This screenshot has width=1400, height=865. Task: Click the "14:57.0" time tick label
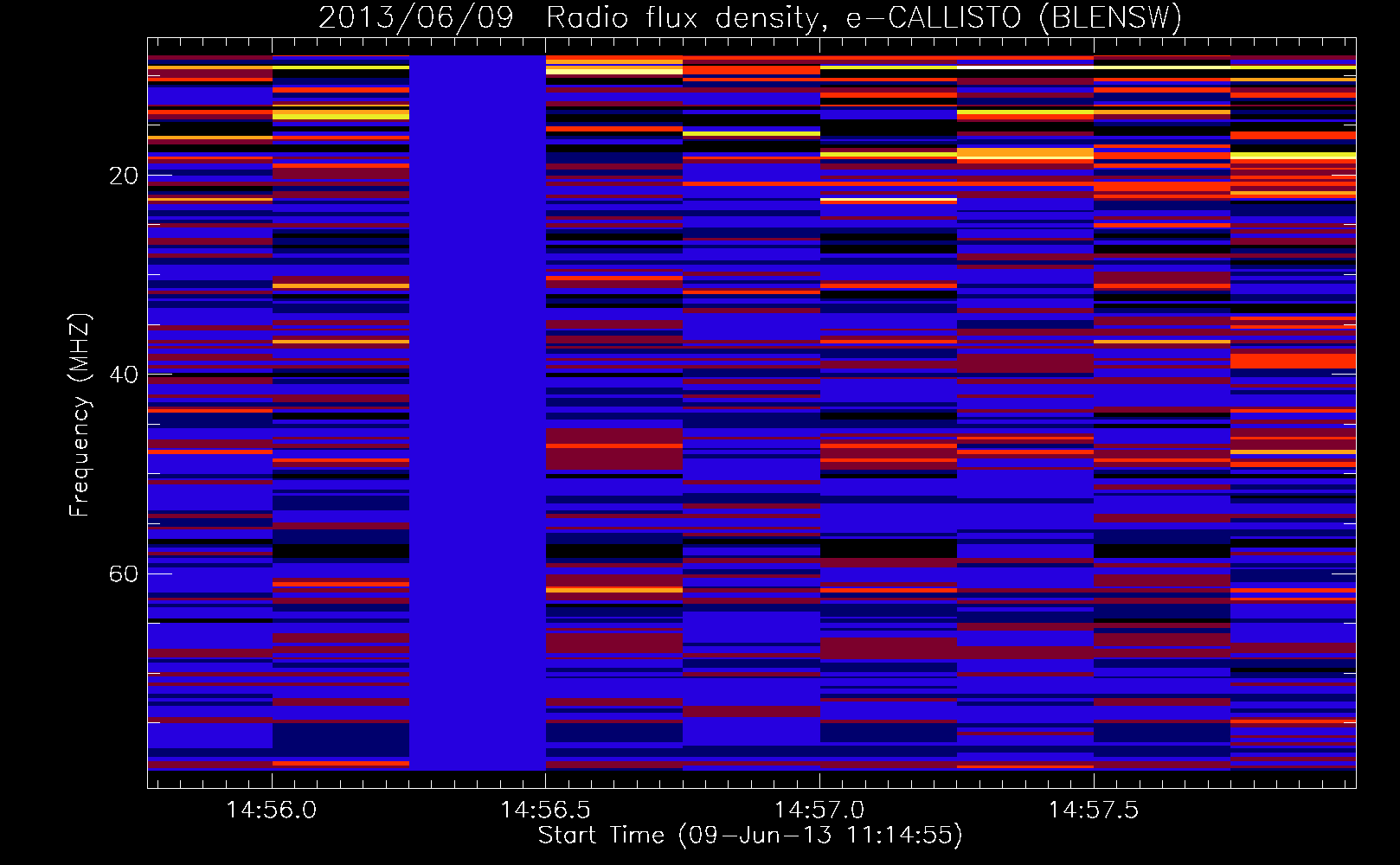pos(819,810)
